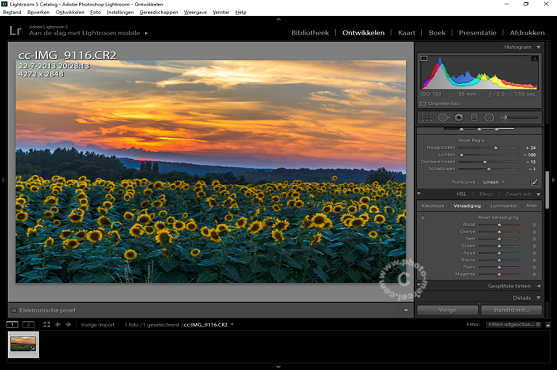Select the Radial Filter tool
This screenshot has width=557, height=370.
(489, 118)
